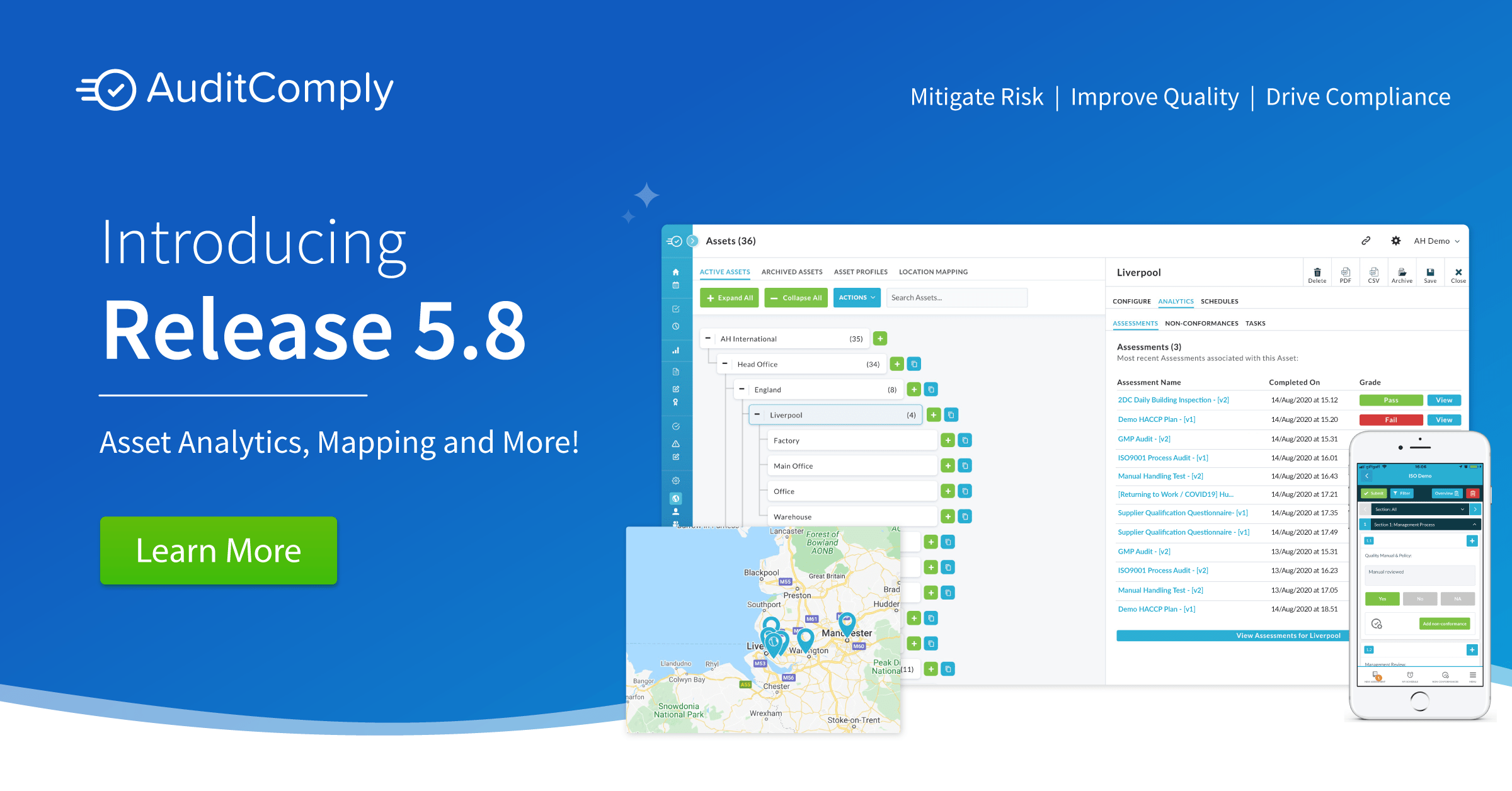Switch to the Non-Conformances sub-tab
The height and width of the screenshot is (791, 1512).
point(1201,324)
